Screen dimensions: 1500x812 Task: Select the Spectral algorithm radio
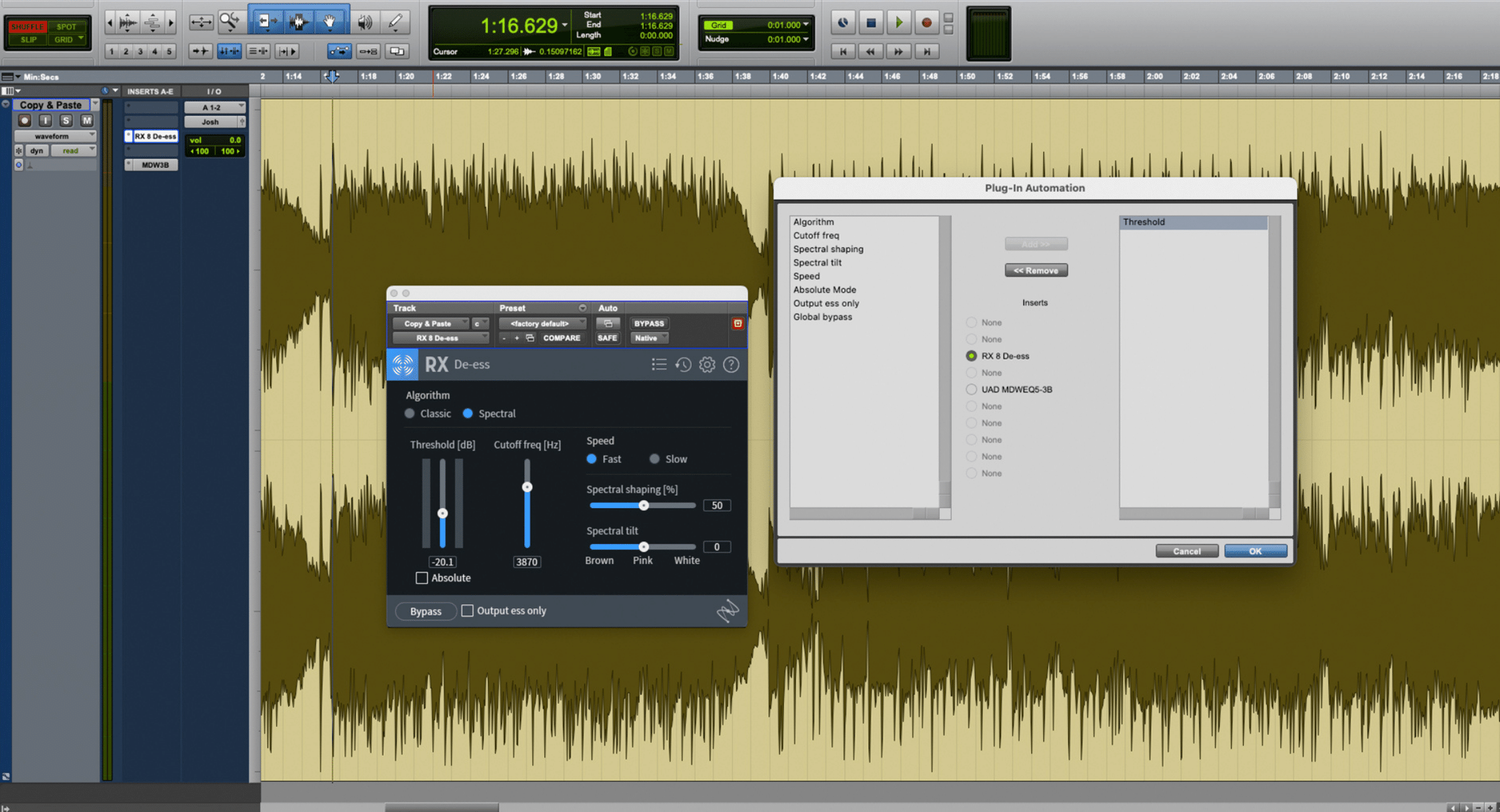[468, 413]
